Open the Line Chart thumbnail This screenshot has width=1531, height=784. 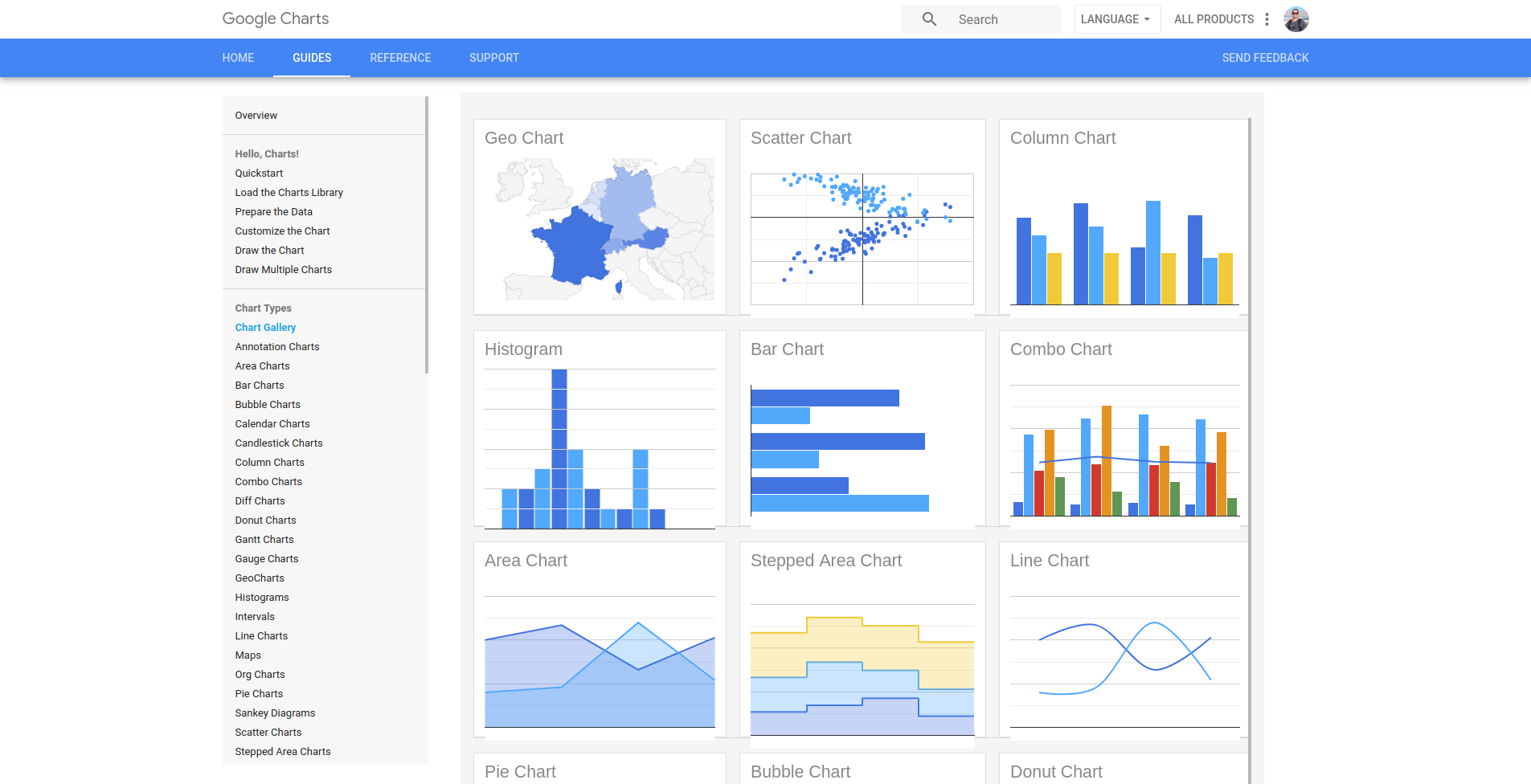pos(1124,661)
